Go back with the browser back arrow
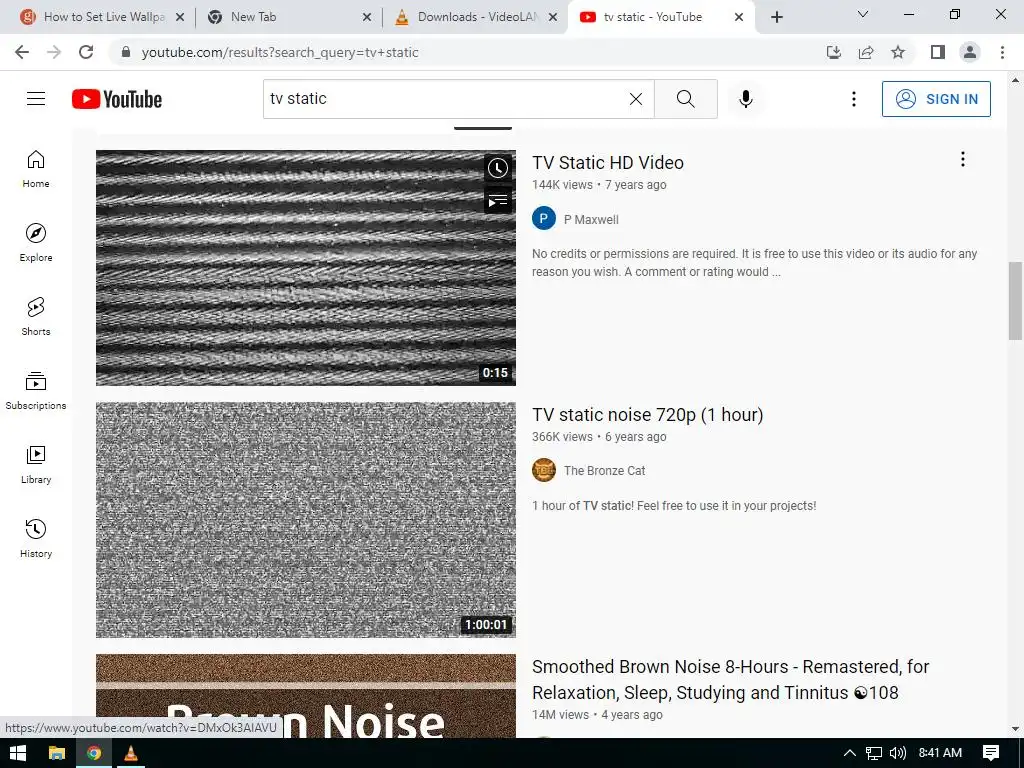 coord(22,52)
